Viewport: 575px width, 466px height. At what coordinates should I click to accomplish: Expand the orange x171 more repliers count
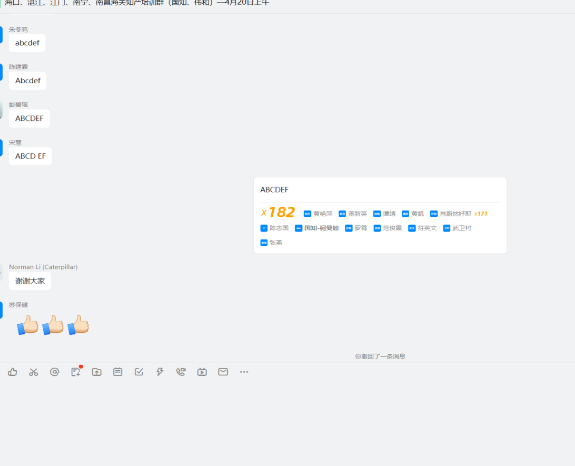click(481, 214)
